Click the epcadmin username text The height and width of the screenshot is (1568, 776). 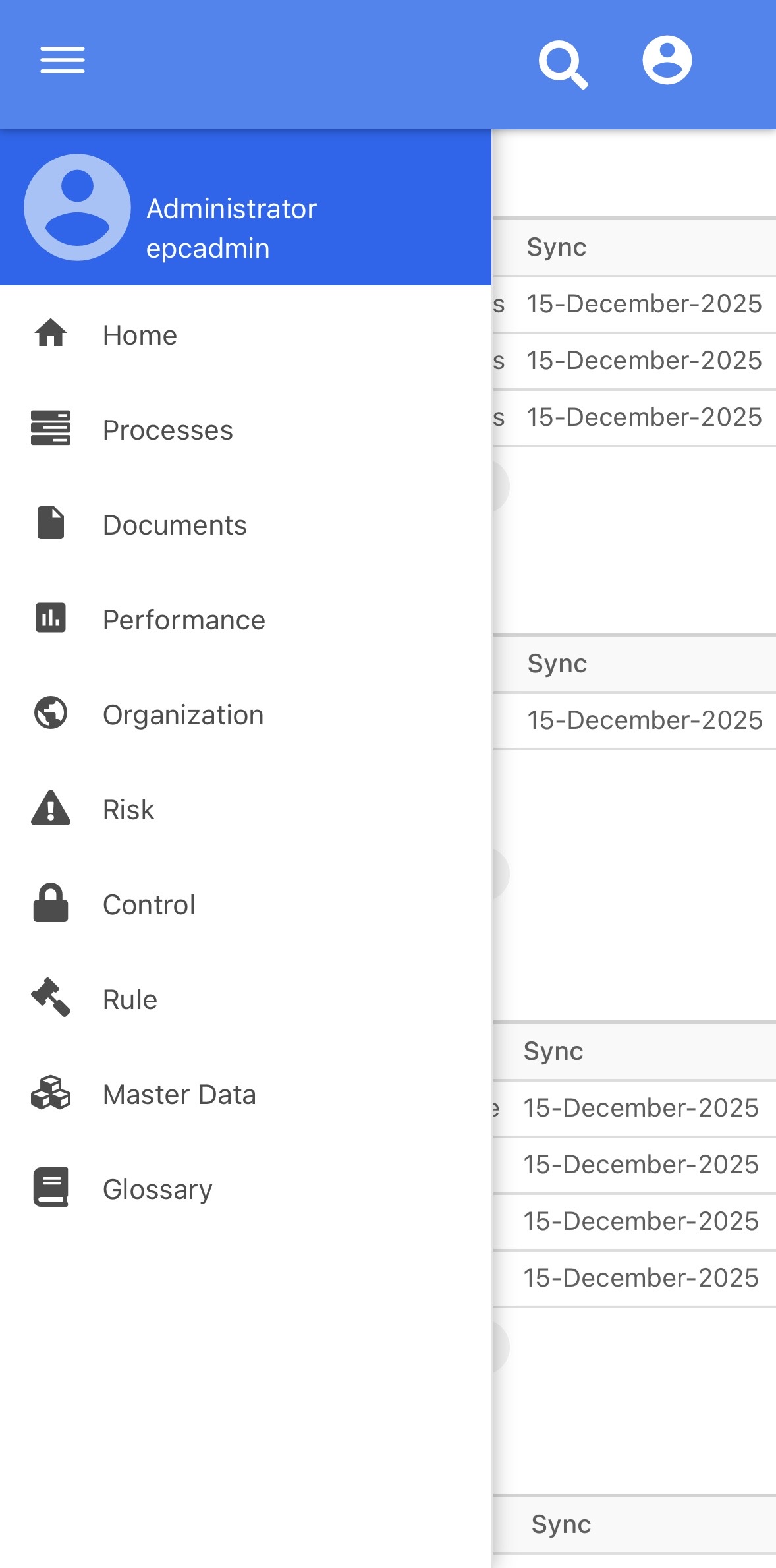[x=208, y=249]
